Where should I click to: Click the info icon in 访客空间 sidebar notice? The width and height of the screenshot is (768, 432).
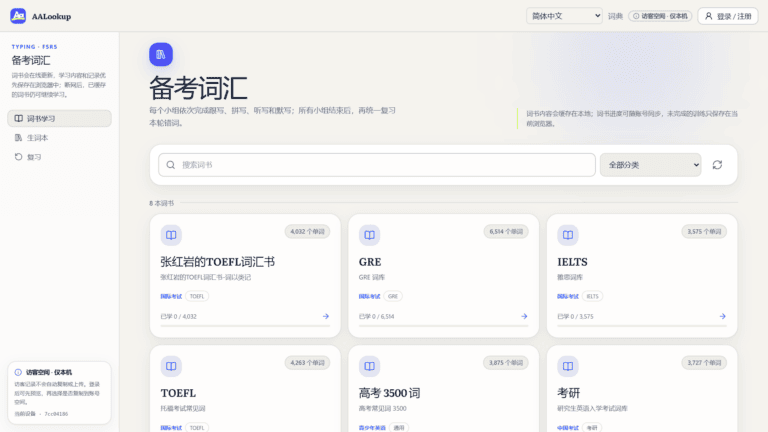pos(18,372)
